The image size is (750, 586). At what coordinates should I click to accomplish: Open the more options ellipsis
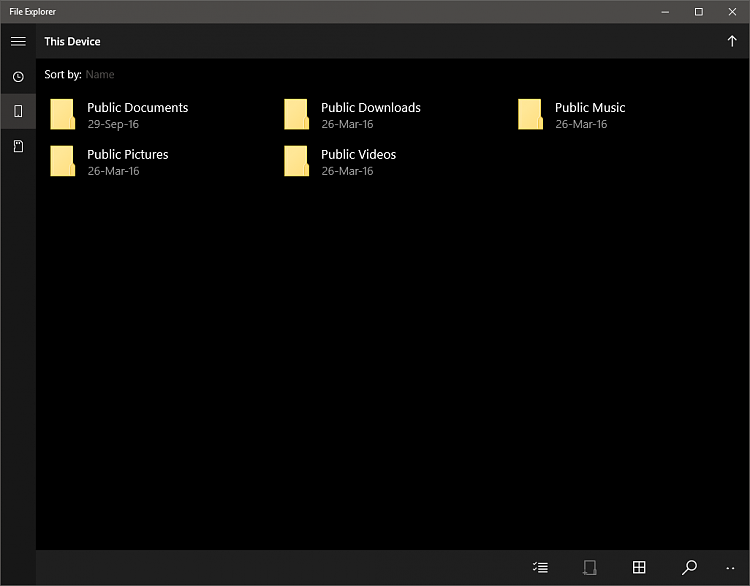[x=730, y=568]
